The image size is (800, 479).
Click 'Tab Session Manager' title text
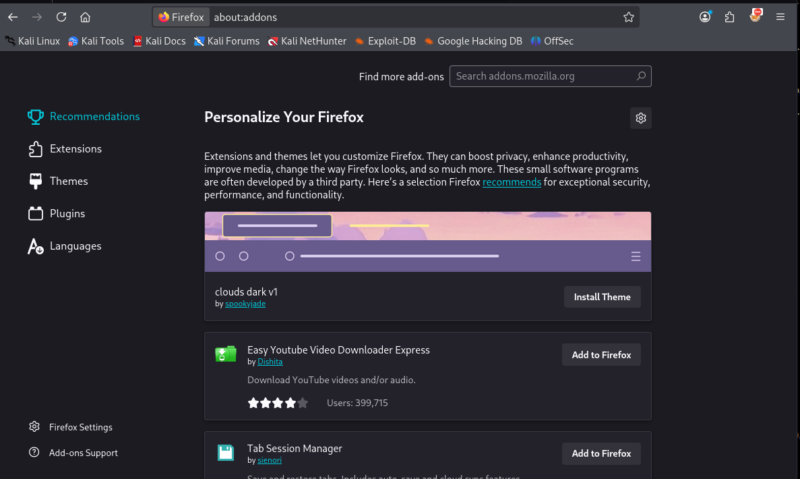(294, 448)
